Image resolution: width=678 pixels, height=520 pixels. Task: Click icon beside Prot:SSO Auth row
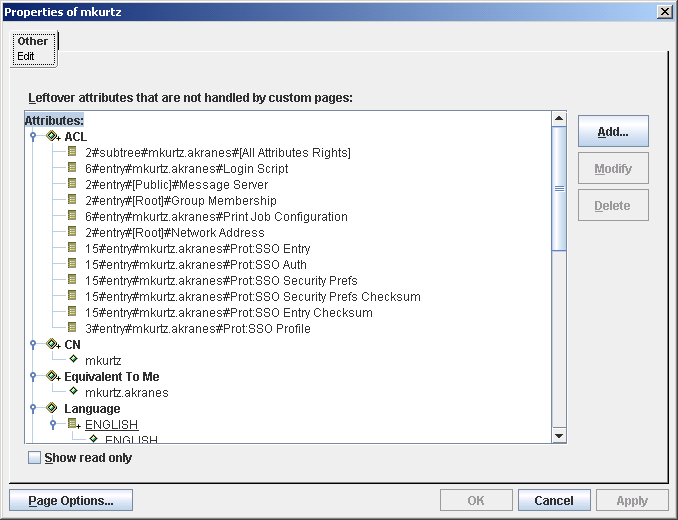pyautogui.click(x=72, y=263)
